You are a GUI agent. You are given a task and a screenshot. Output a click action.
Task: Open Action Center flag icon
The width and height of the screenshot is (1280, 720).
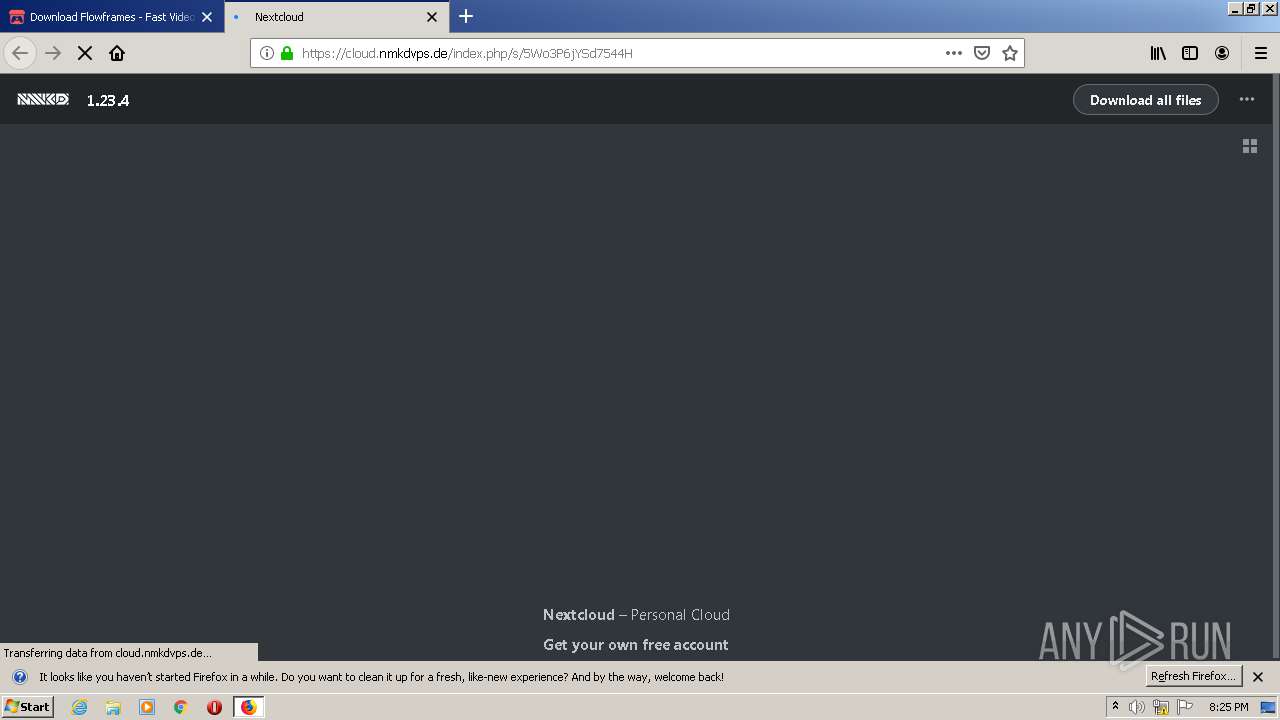point(1185,707)
